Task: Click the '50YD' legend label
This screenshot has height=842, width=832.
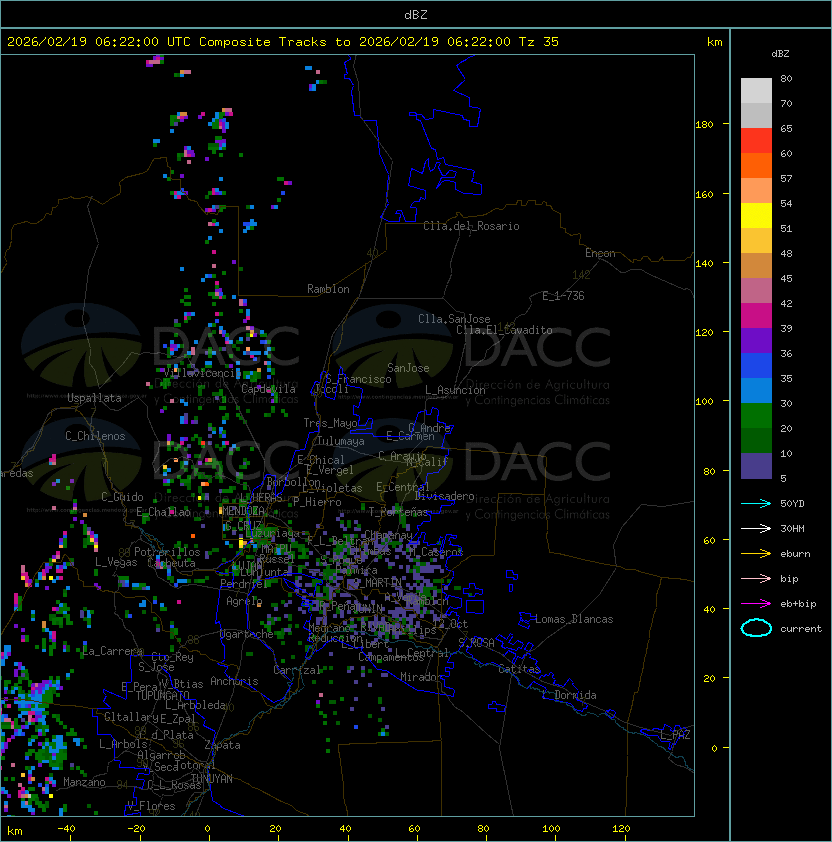Action: point(792,503)
